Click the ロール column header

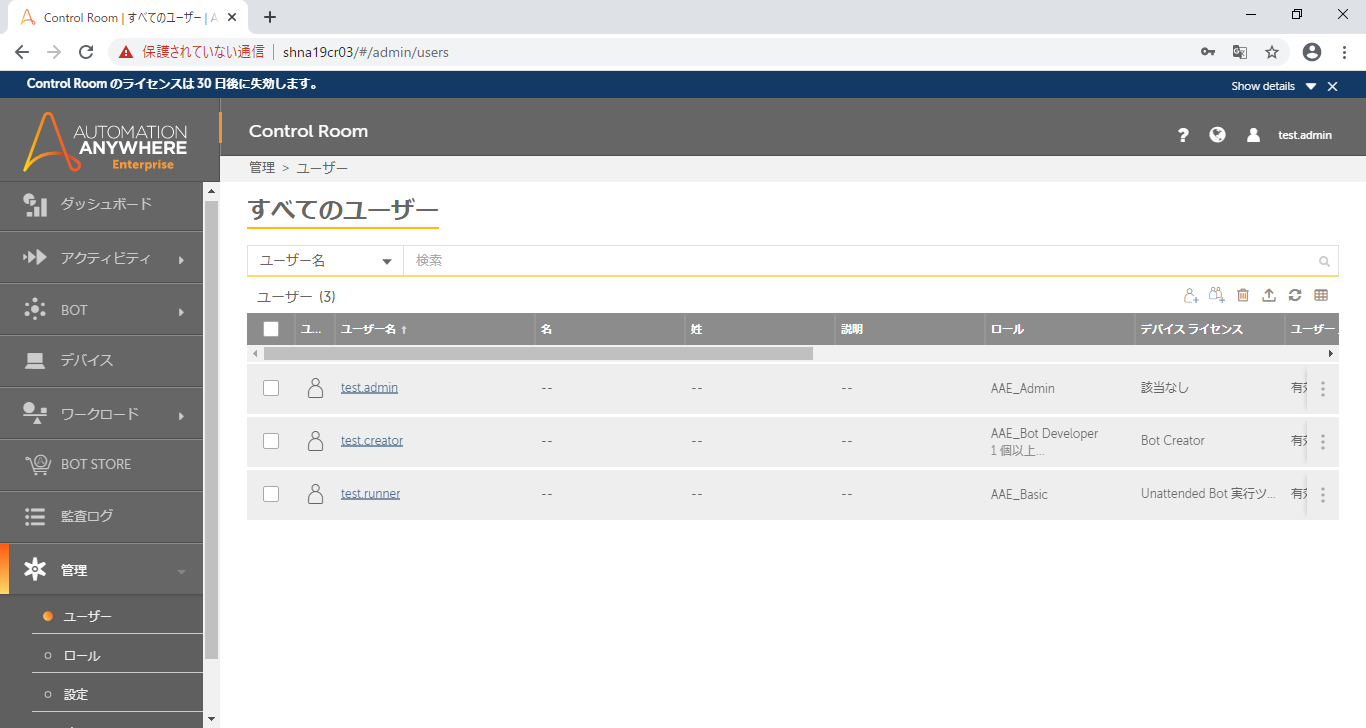[1007, 329]
